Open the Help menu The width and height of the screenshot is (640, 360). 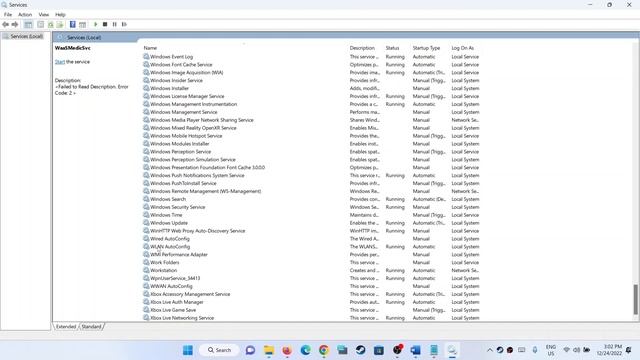point(60,15)
